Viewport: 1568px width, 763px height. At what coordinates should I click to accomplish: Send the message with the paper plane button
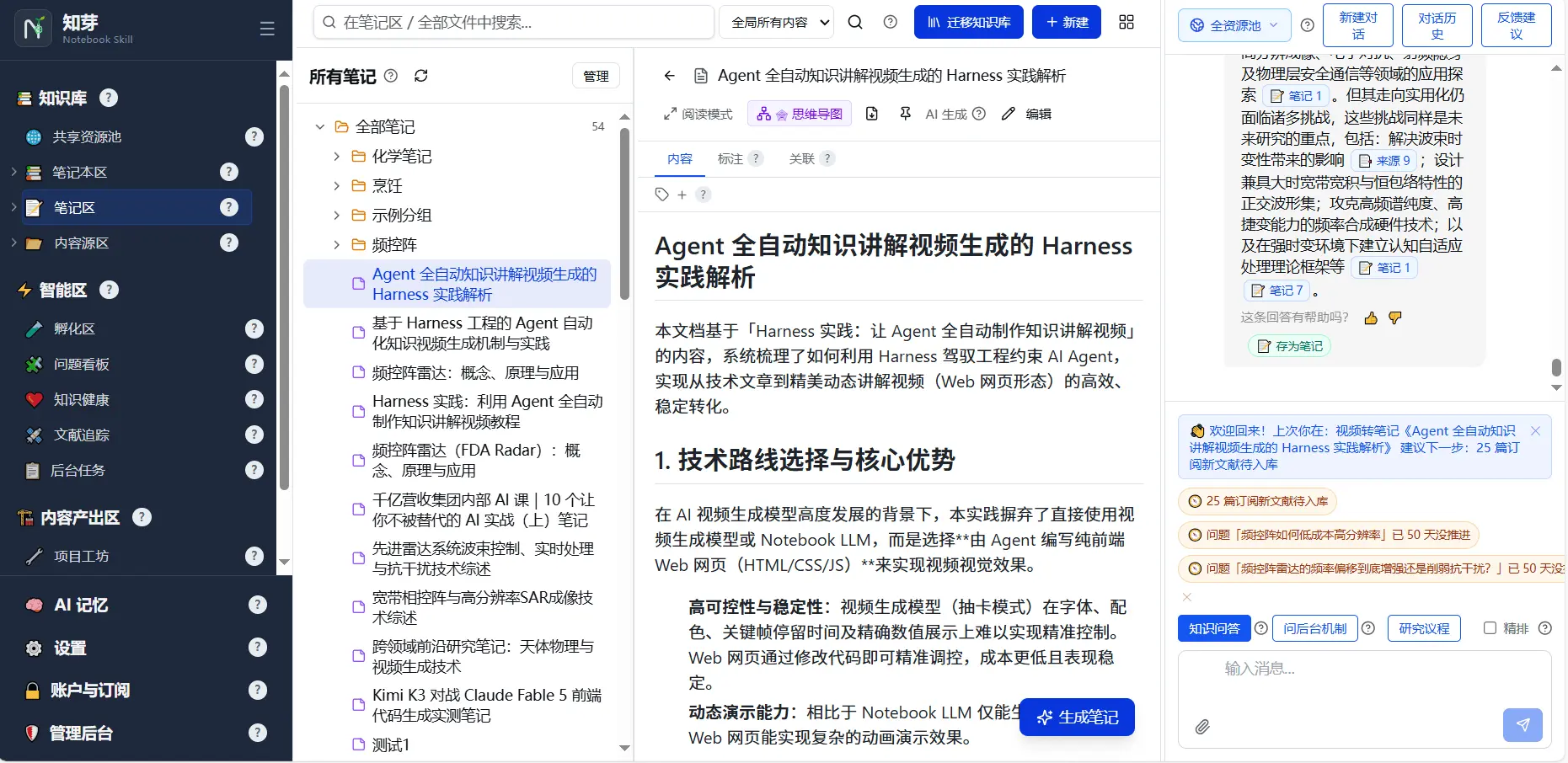(x=1523, y=725)
